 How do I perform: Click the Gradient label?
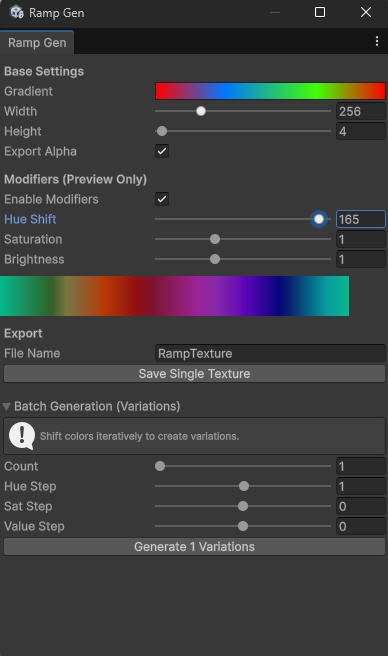click(x=28, y=91)
